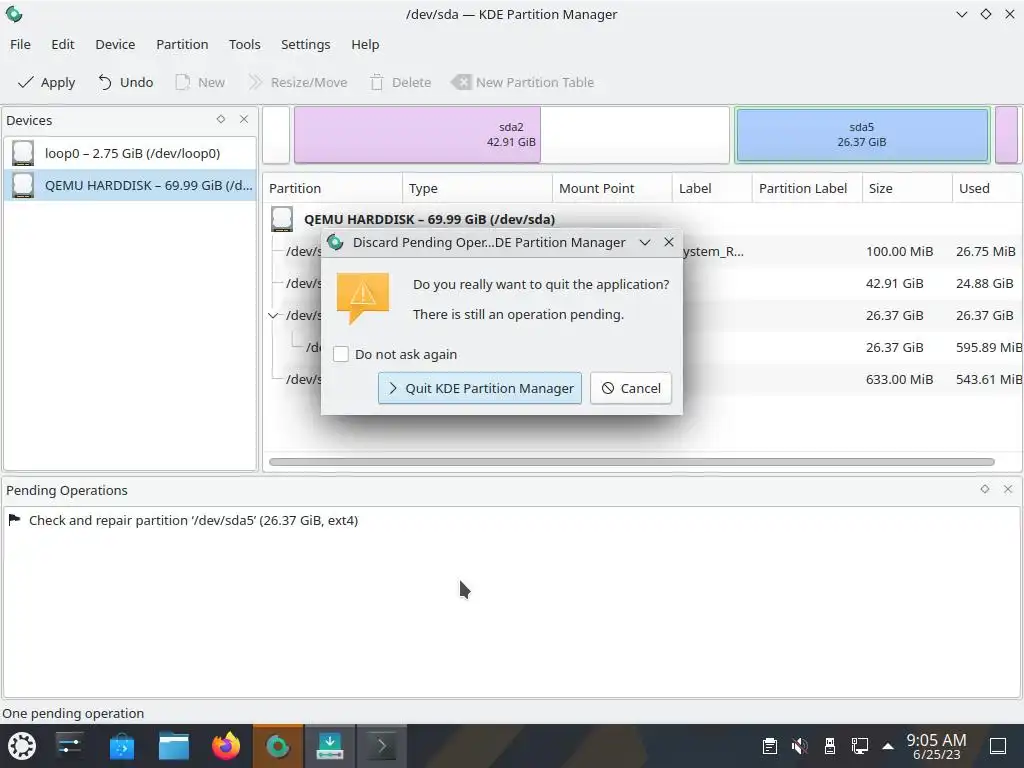
Task: Open the Edit menu
Action: pyautogui.click(x=63, y=44)
